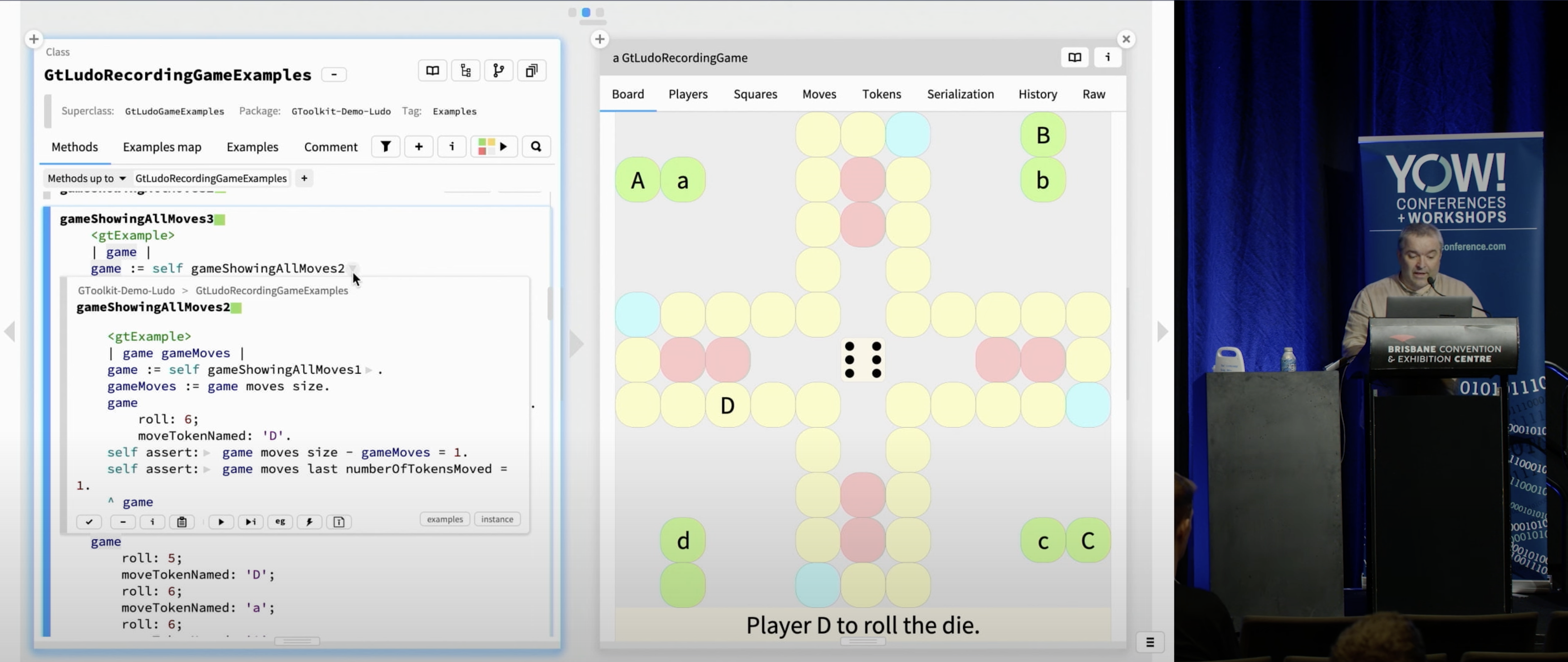Click the triangle between the two panes
The image size is (1568, 662).
coord(576,344)
